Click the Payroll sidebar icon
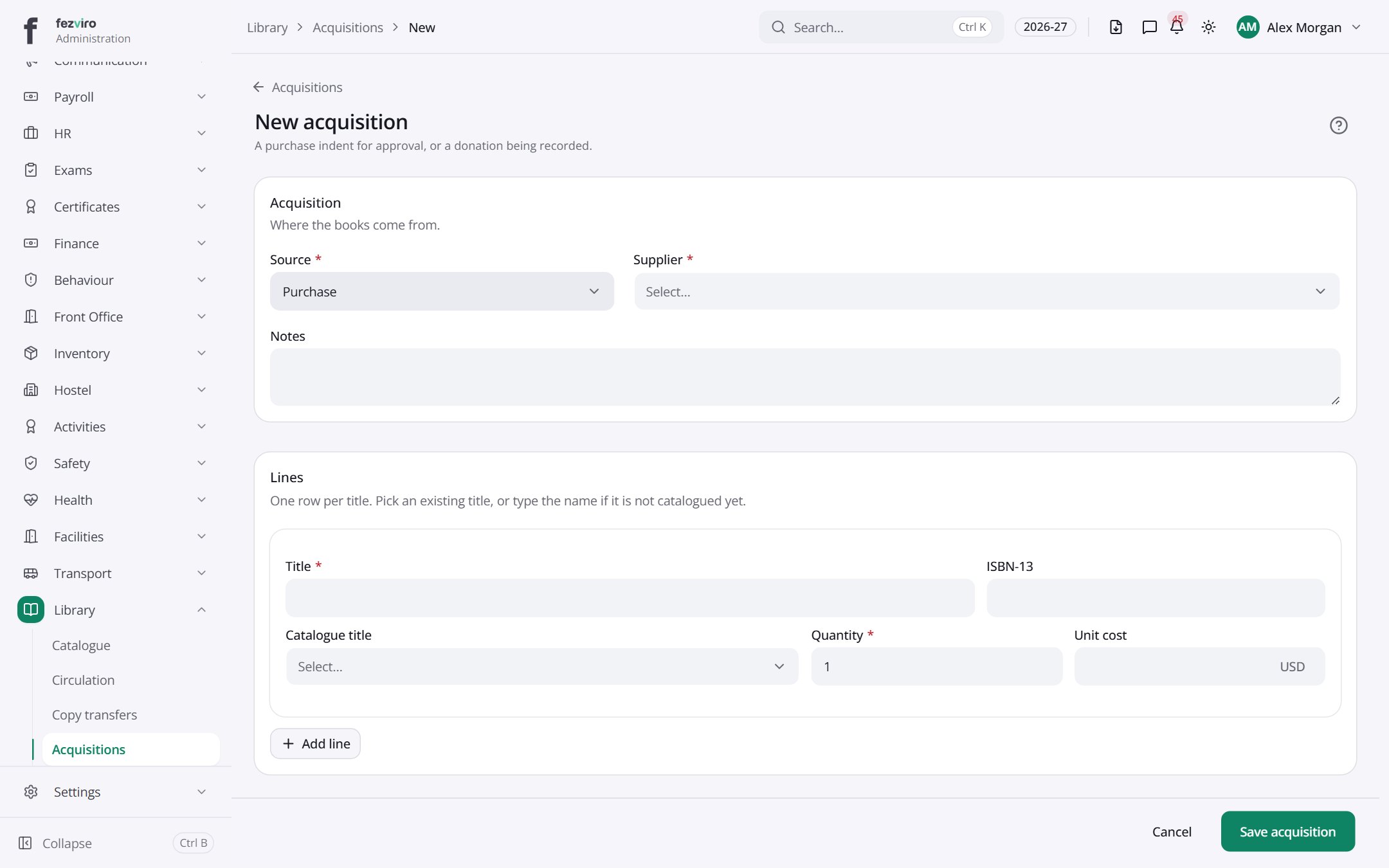Viewport: 1389px width, 868px height. [x=31, y=96]
